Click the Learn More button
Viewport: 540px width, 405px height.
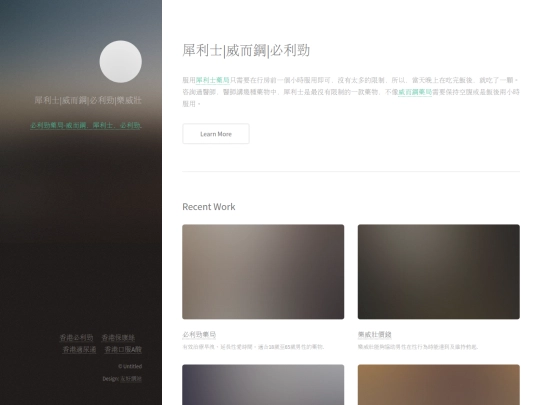[x=216, y=134]
